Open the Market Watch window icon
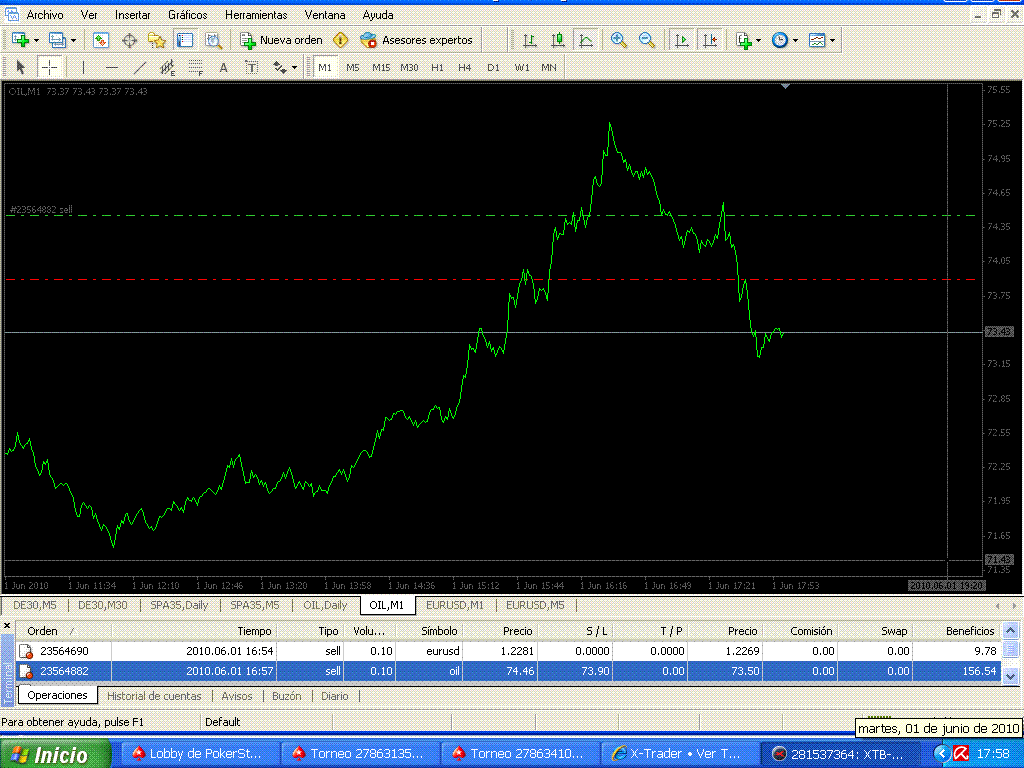Viewport: 1024px width, 768px height. [x=101, y=40]
